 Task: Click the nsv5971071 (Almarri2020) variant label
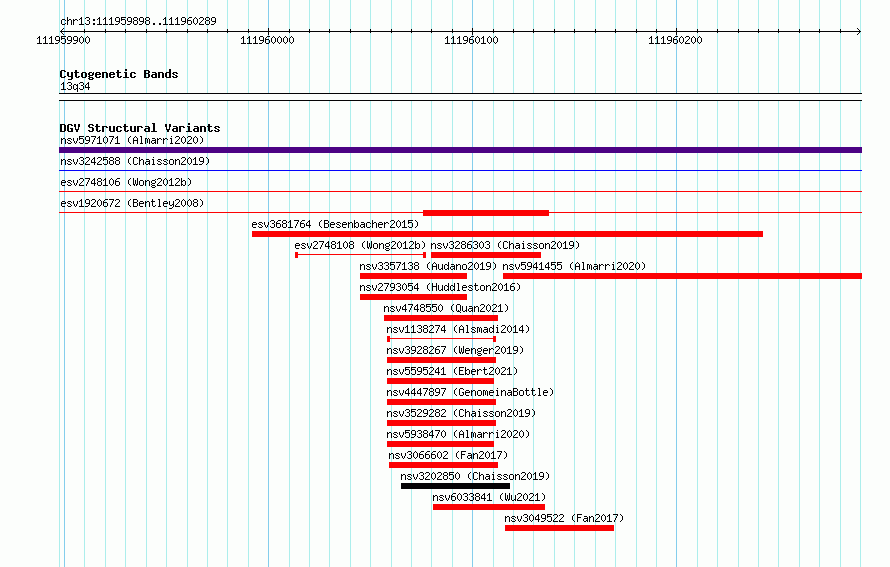click(132, 140)
